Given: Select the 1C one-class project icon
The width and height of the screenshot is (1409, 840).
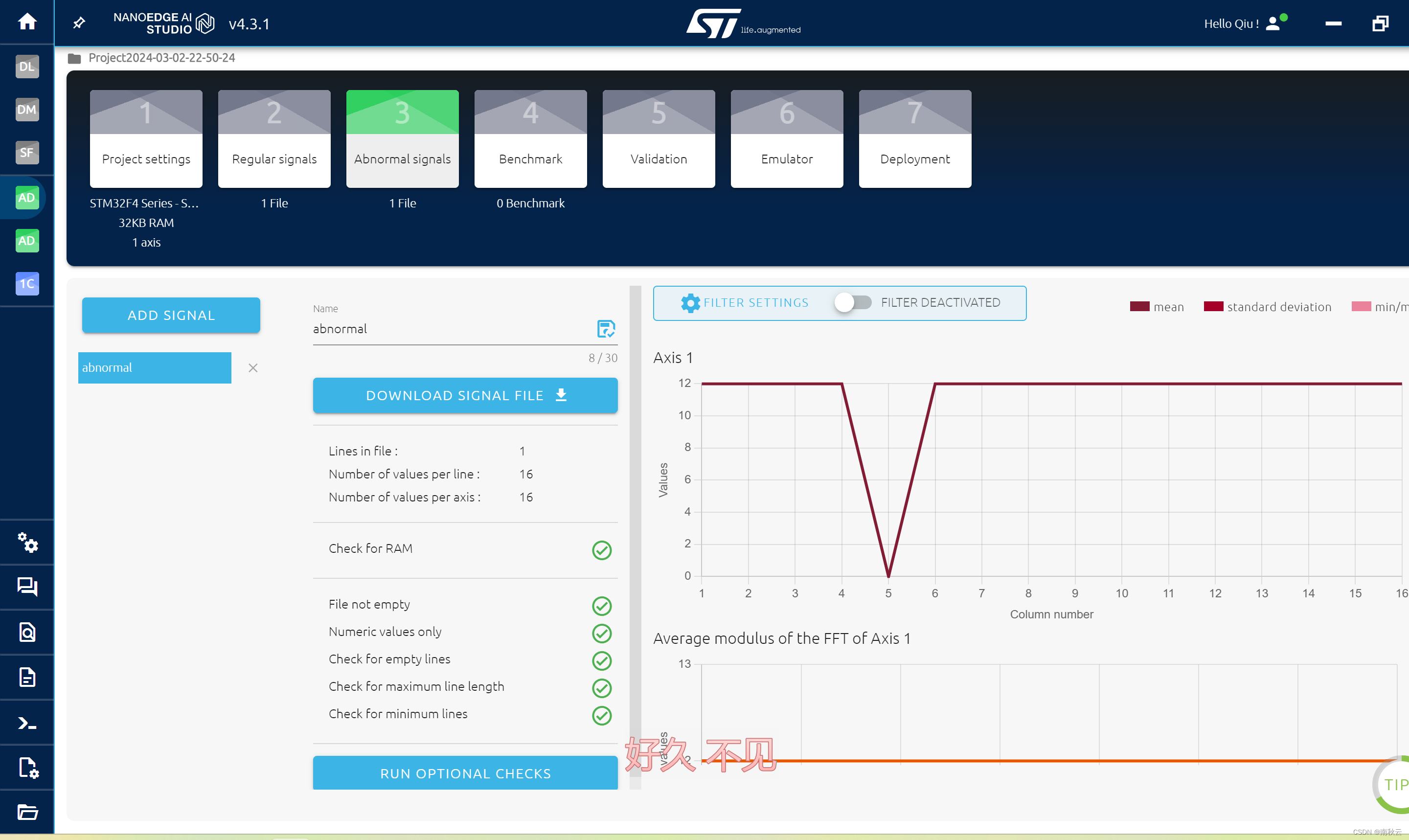Looking at the screenshot, I should click(x=26, y=284).
